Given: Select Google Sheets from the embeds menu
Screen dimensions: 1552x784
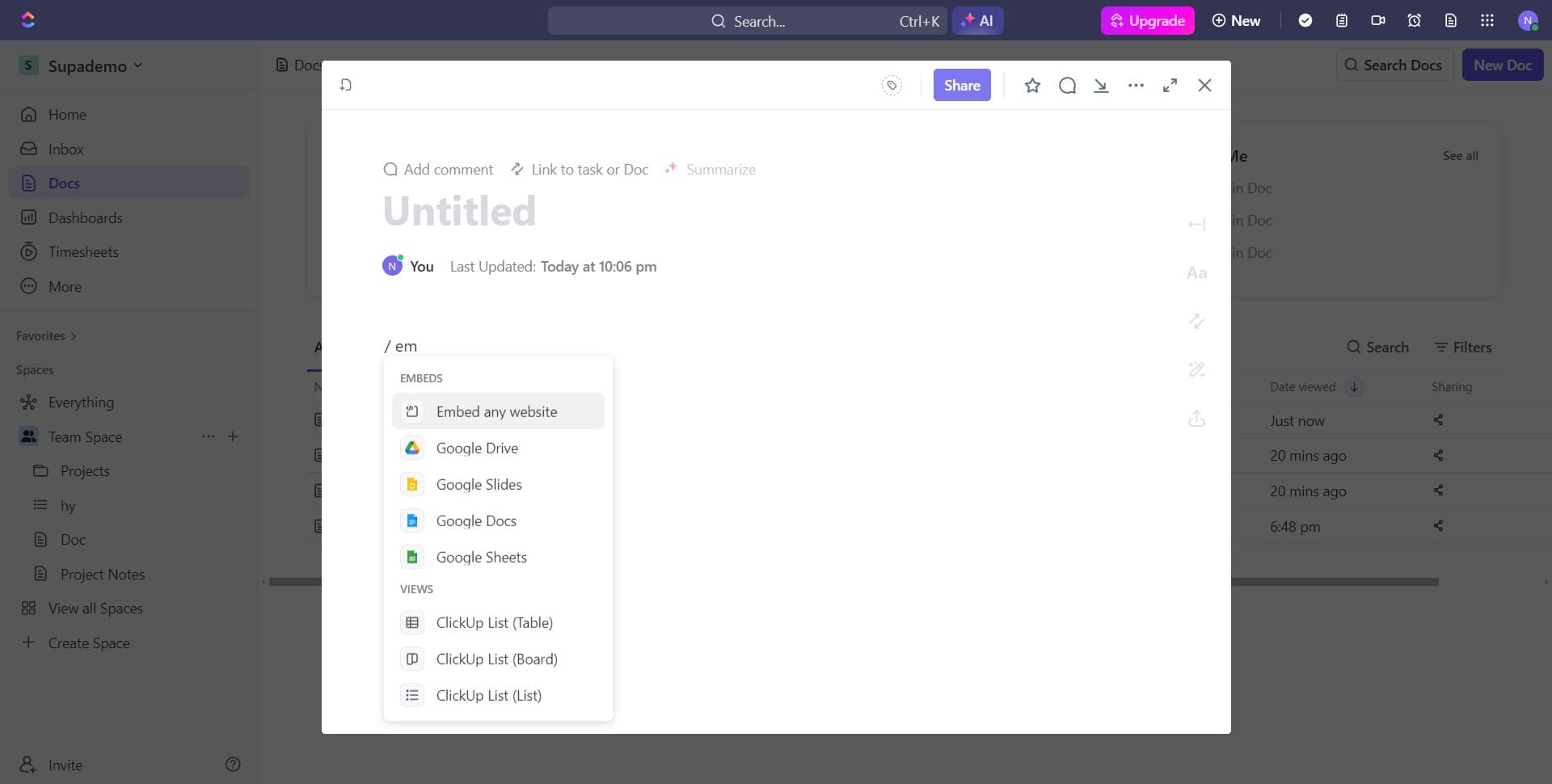Looking at the screenshot, I should click(x=483, y=557).
